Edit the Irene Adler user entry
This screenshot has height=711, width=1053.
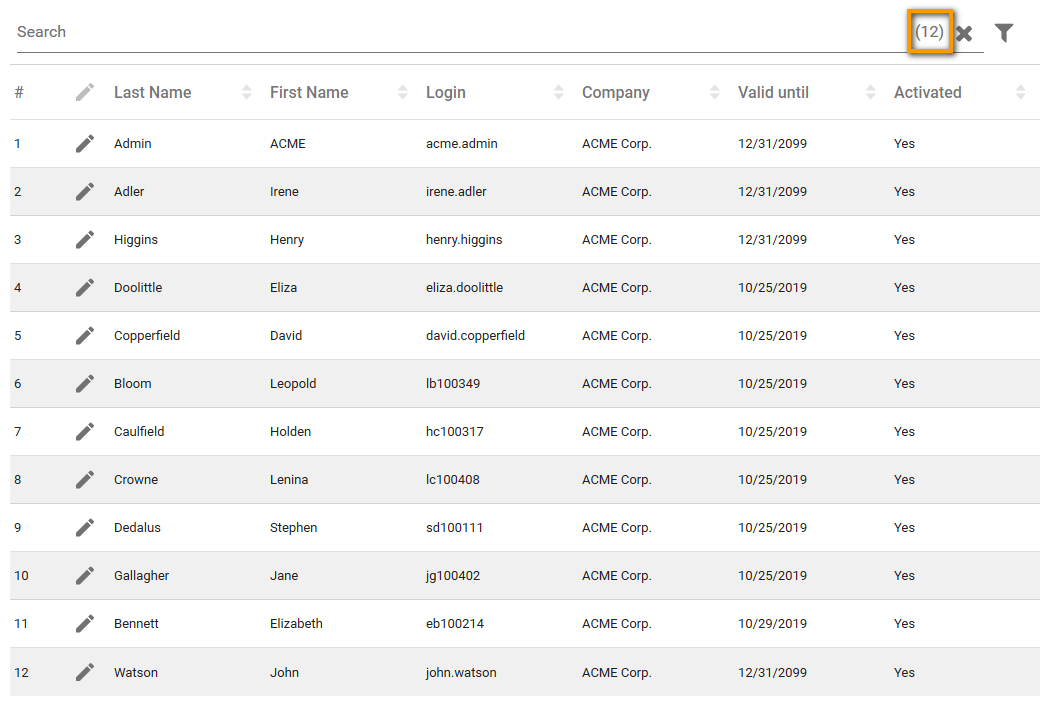click(x=85, y=192)
